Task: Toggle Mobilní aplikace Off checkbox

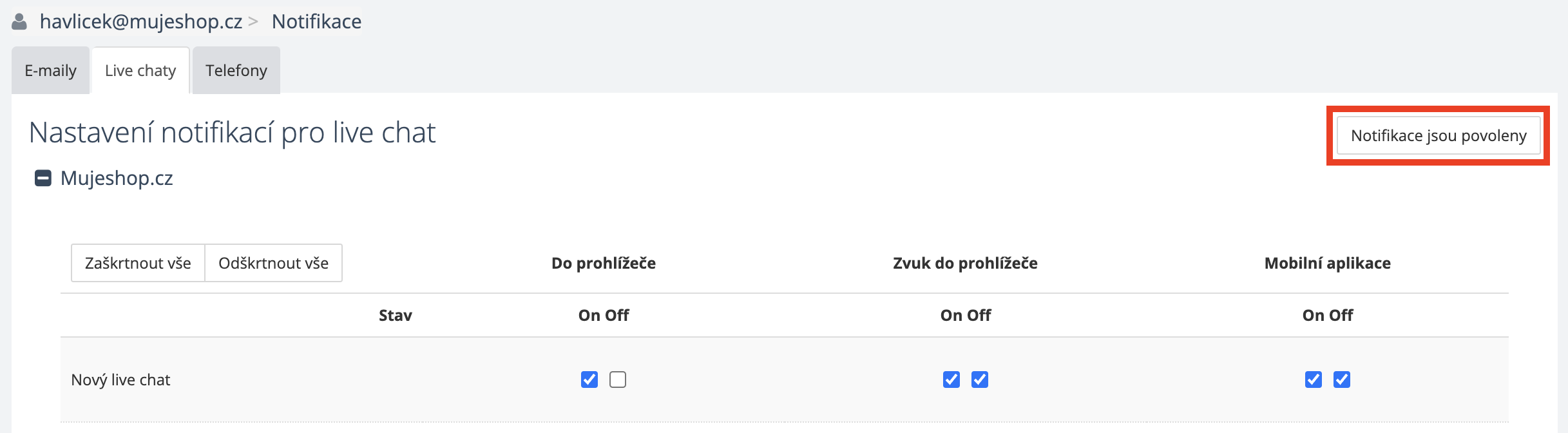Action: coord(1342,380)
